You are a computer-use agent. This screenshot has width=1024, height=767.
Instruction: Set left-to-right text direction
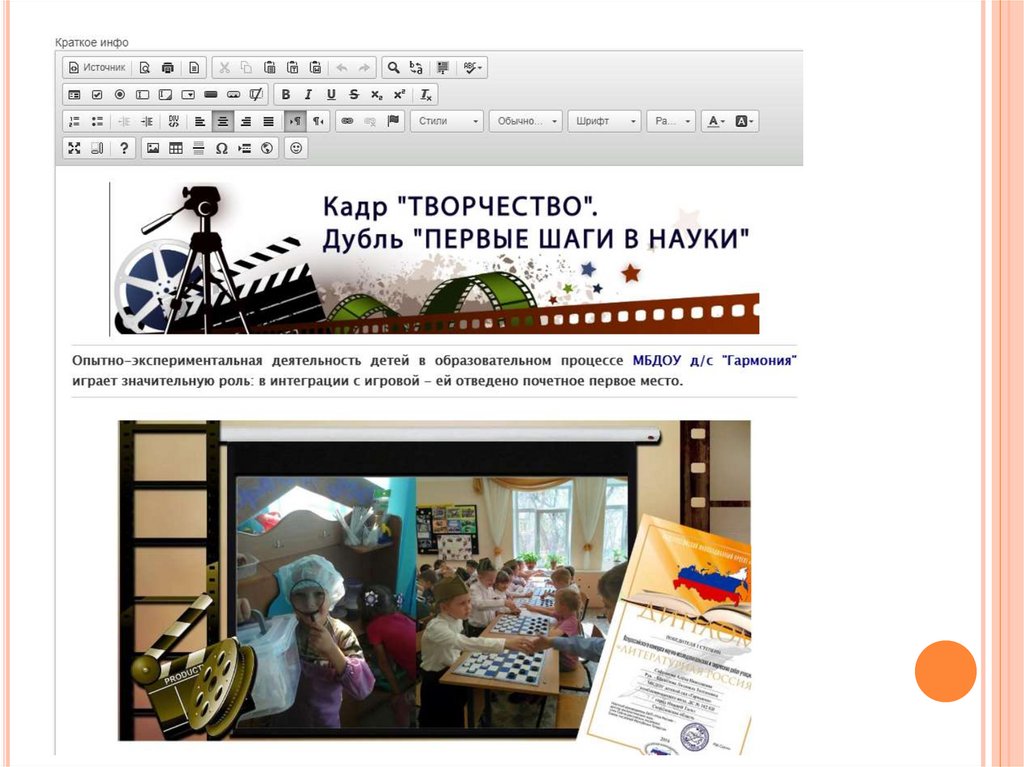click(x=295, y=121)
